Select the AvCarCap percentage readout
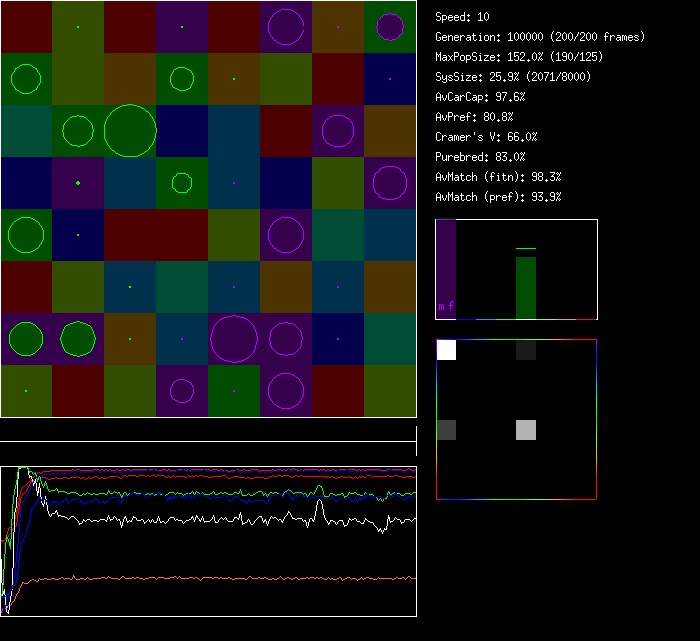700x641 pixels. click(481, 97)
